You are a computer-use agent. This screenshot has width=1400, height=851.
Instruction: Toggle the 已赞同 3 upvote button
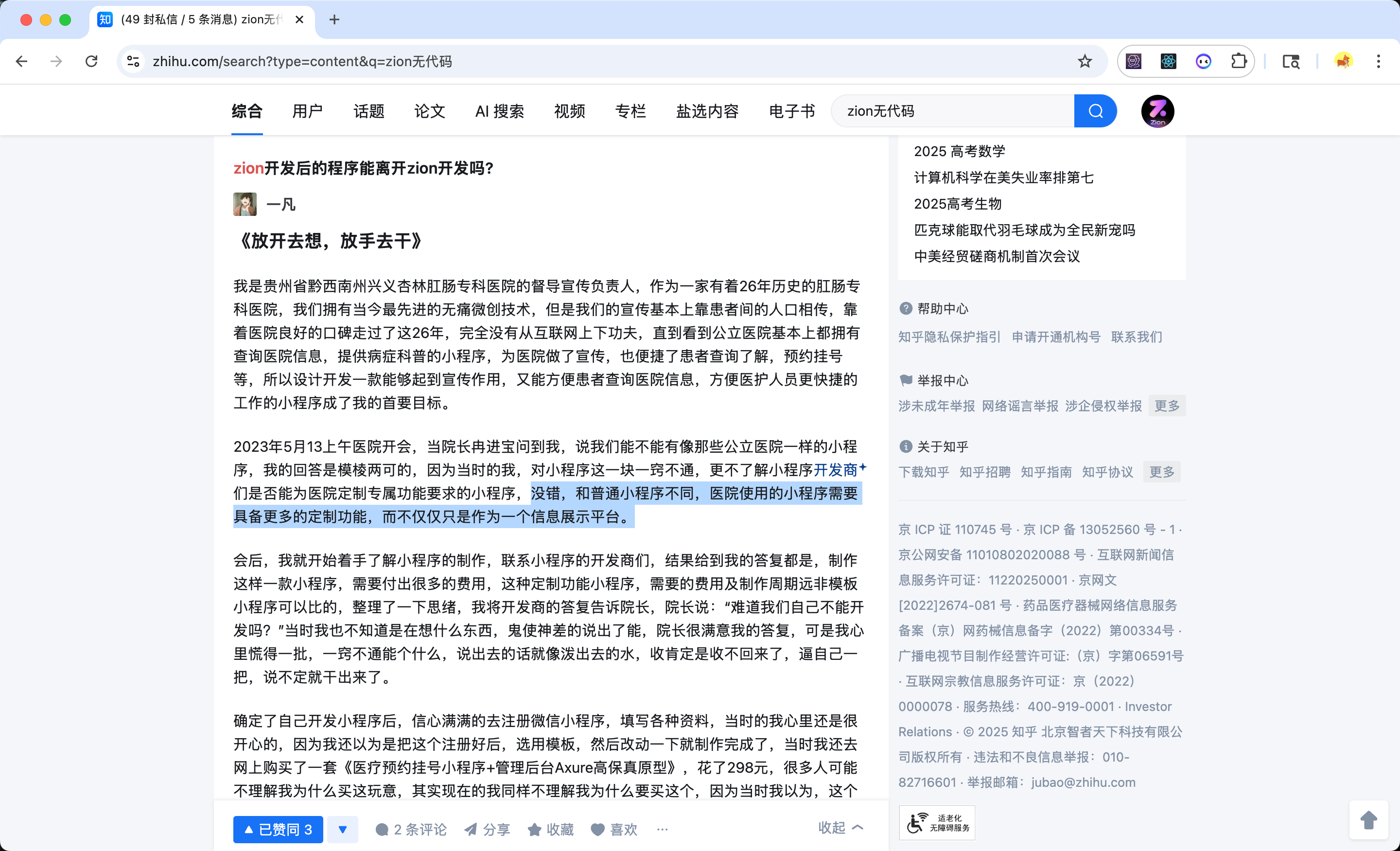(x=279, y=830)
